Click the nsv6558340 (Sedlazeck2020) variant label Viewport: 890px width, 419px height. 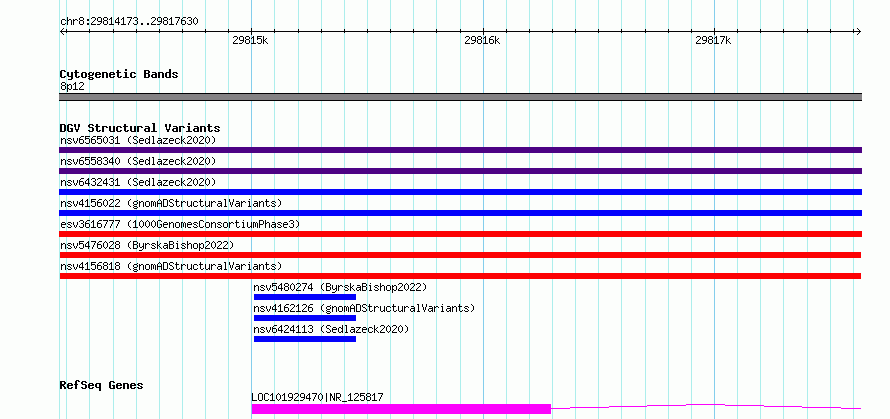click(x=138, y=161)
